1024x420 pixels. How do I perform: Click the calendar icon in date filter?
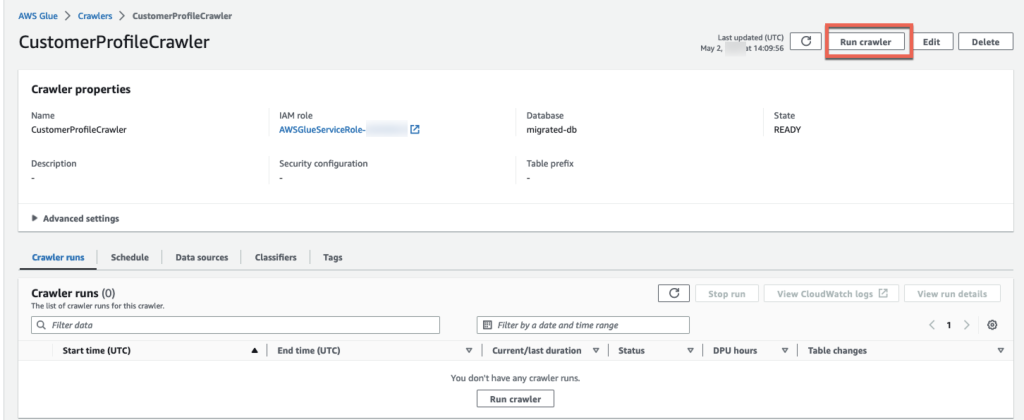487,325
